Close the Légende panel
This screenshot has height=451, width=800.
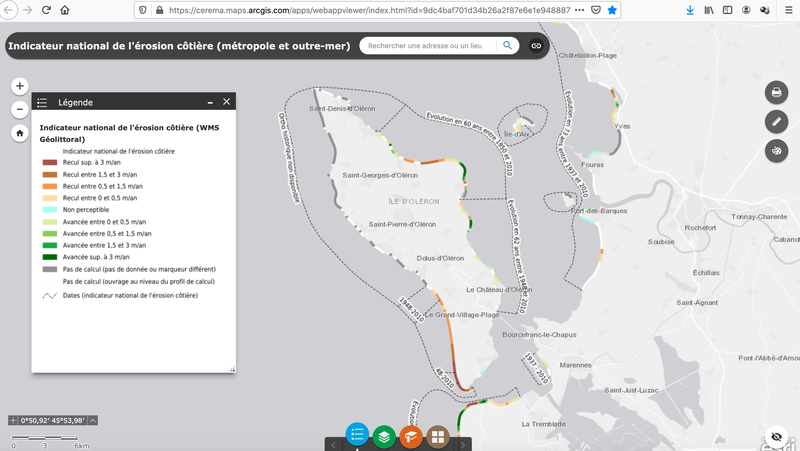point(227,102)
